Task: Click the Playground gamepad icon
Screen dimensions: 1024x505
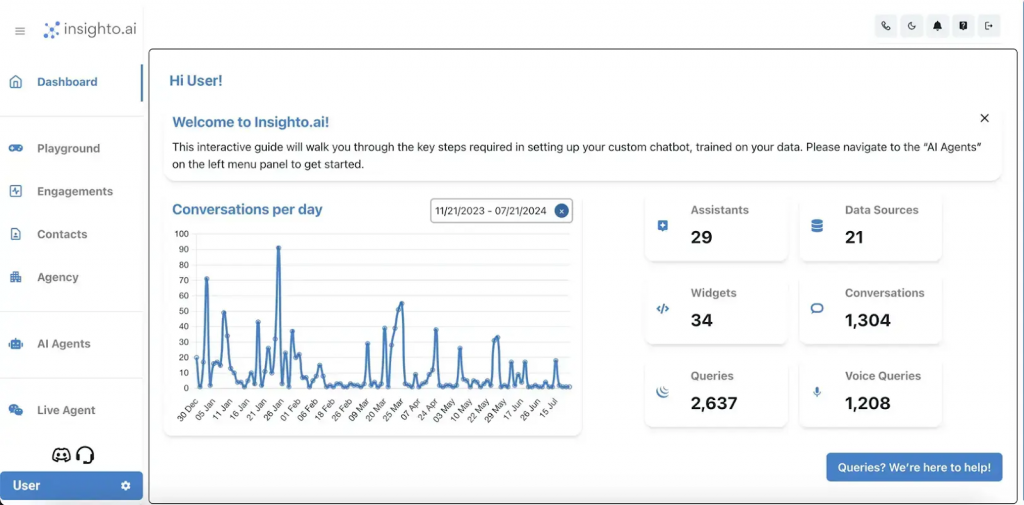Action: [x=16, y=148]
